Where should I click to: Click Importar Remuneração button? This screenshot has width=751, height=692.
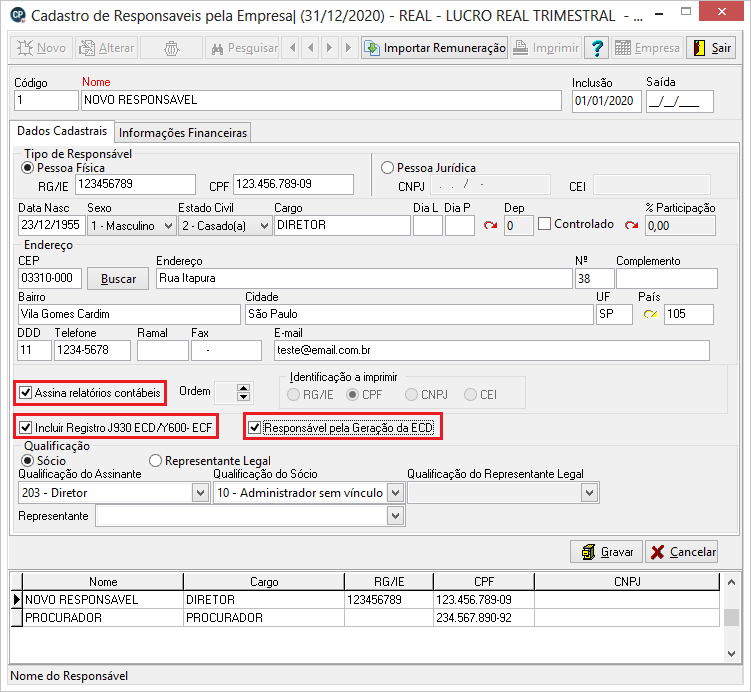pos(434,48)
